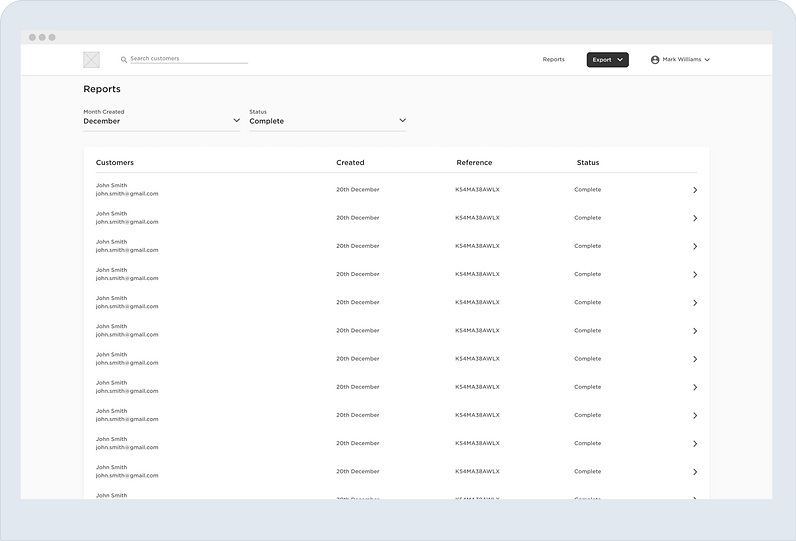Open the tenth table row's right chevron
The image size is (796, 541).
(695, 444)
